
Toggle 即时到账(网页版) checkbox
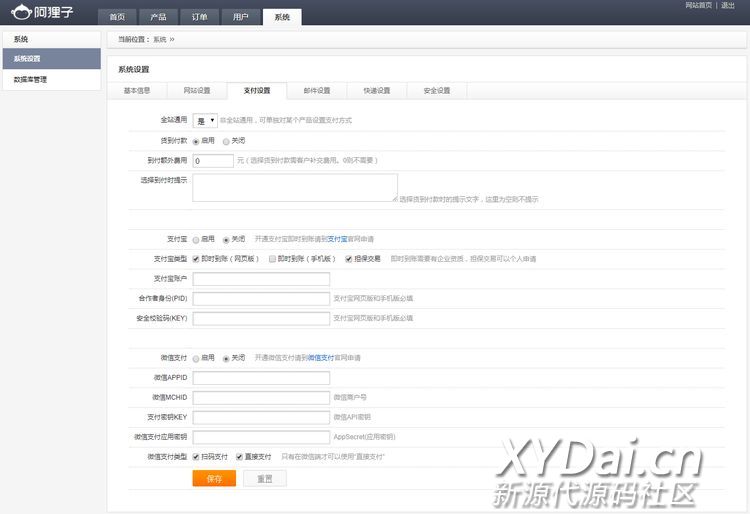point(196,259)
